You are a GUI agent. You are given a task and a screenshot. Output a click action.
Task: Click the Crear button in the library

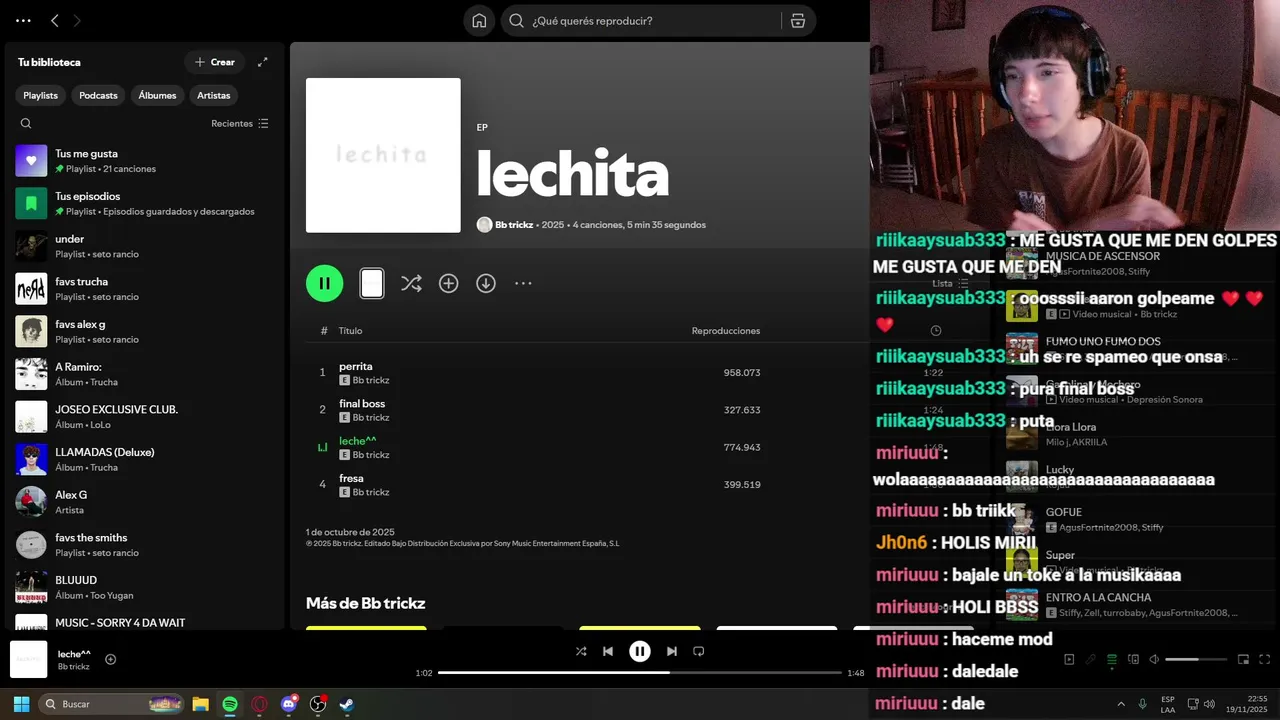pyautogui.click(x=214, y=62)
